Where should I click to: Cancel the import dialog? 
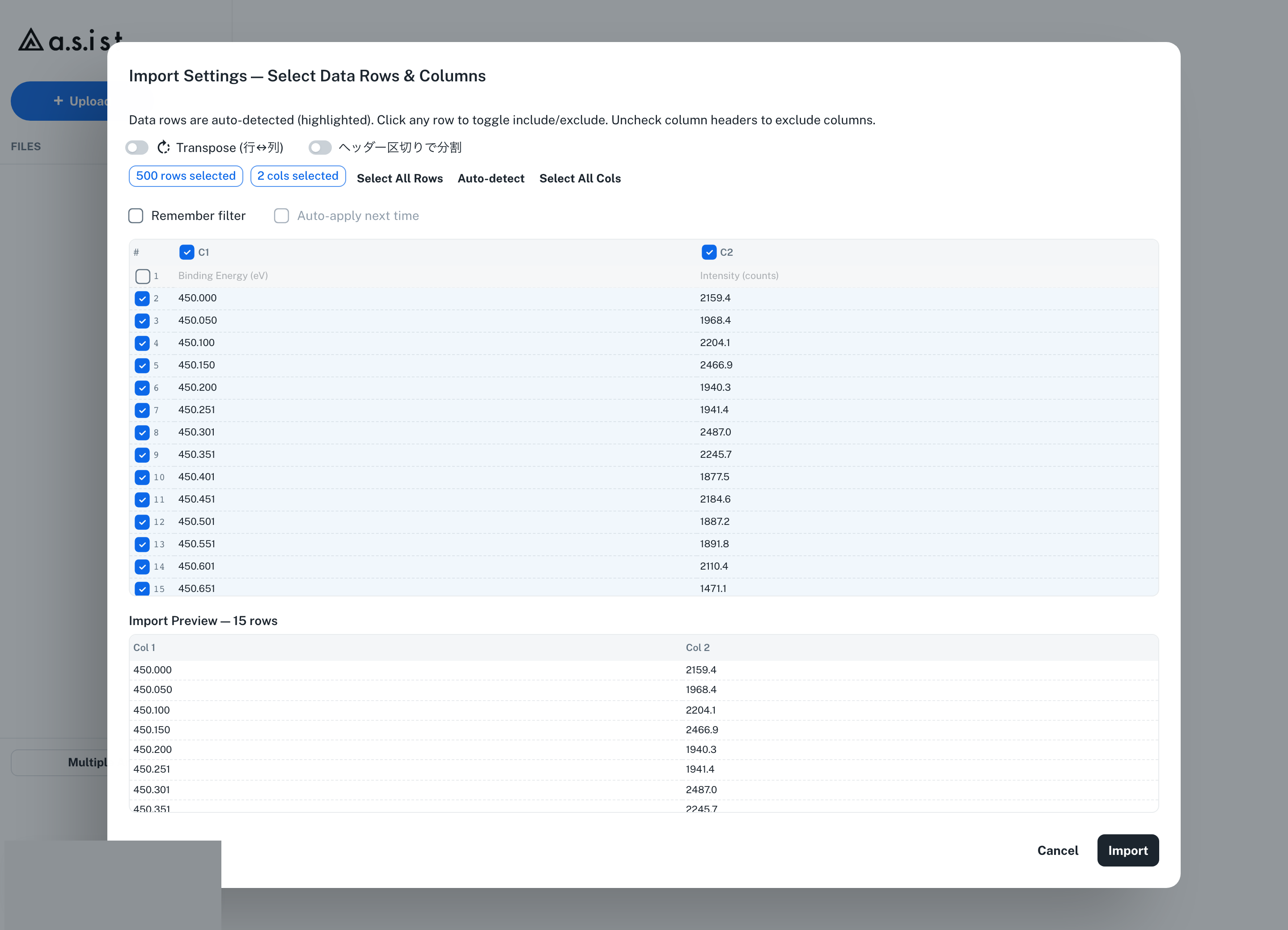[1057, 850]
